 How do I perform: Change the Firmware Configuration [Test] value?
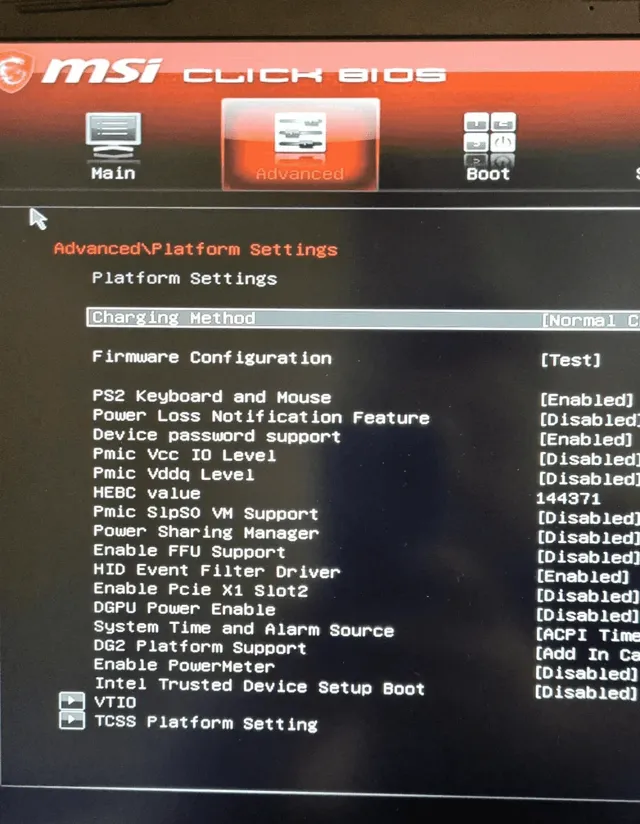[x=570, y=360]
